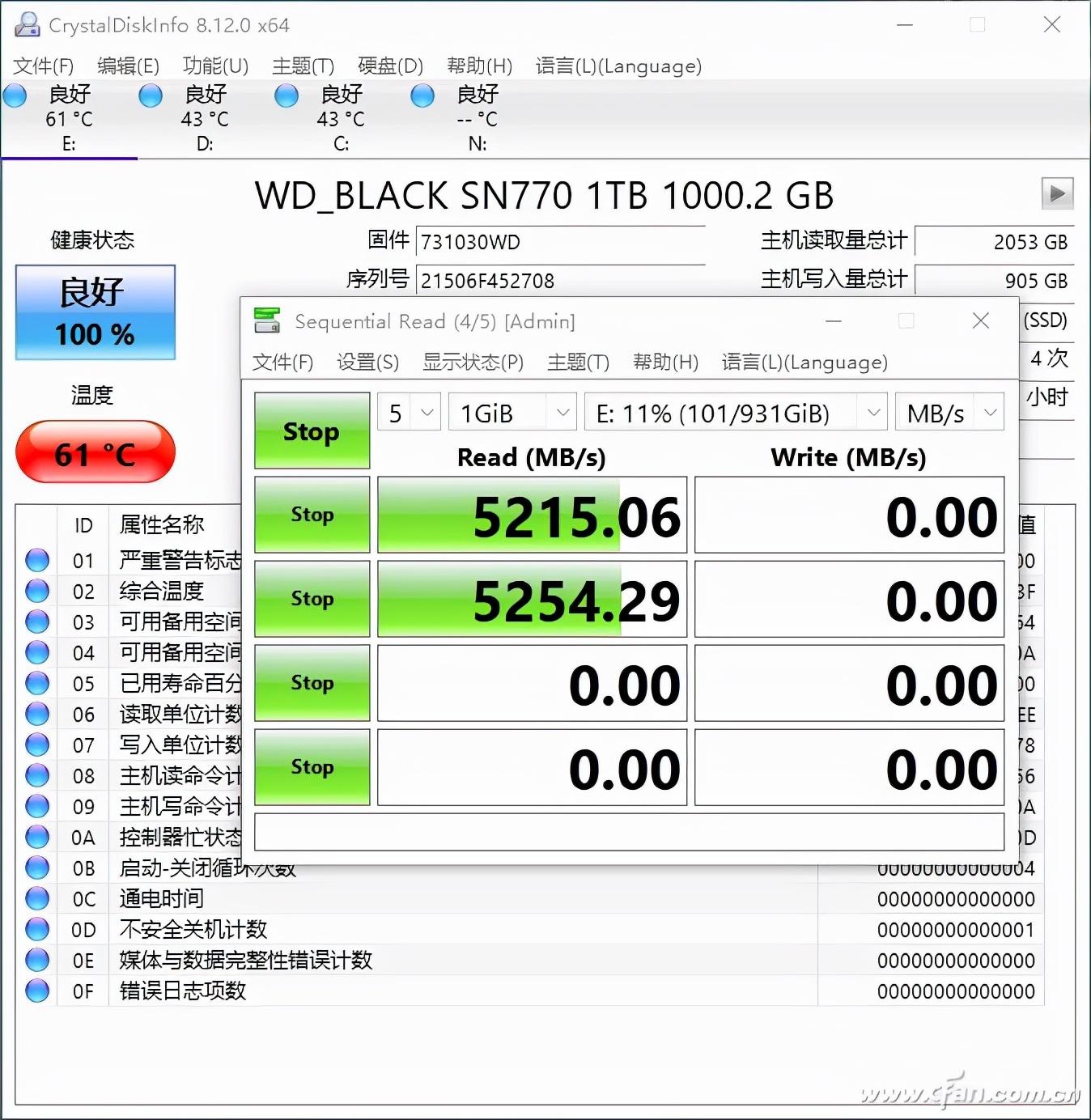Click the 通电时间 attribute row
Image resolution: width=1091 pixels, height=1120 pixels.
coord(530,898)
